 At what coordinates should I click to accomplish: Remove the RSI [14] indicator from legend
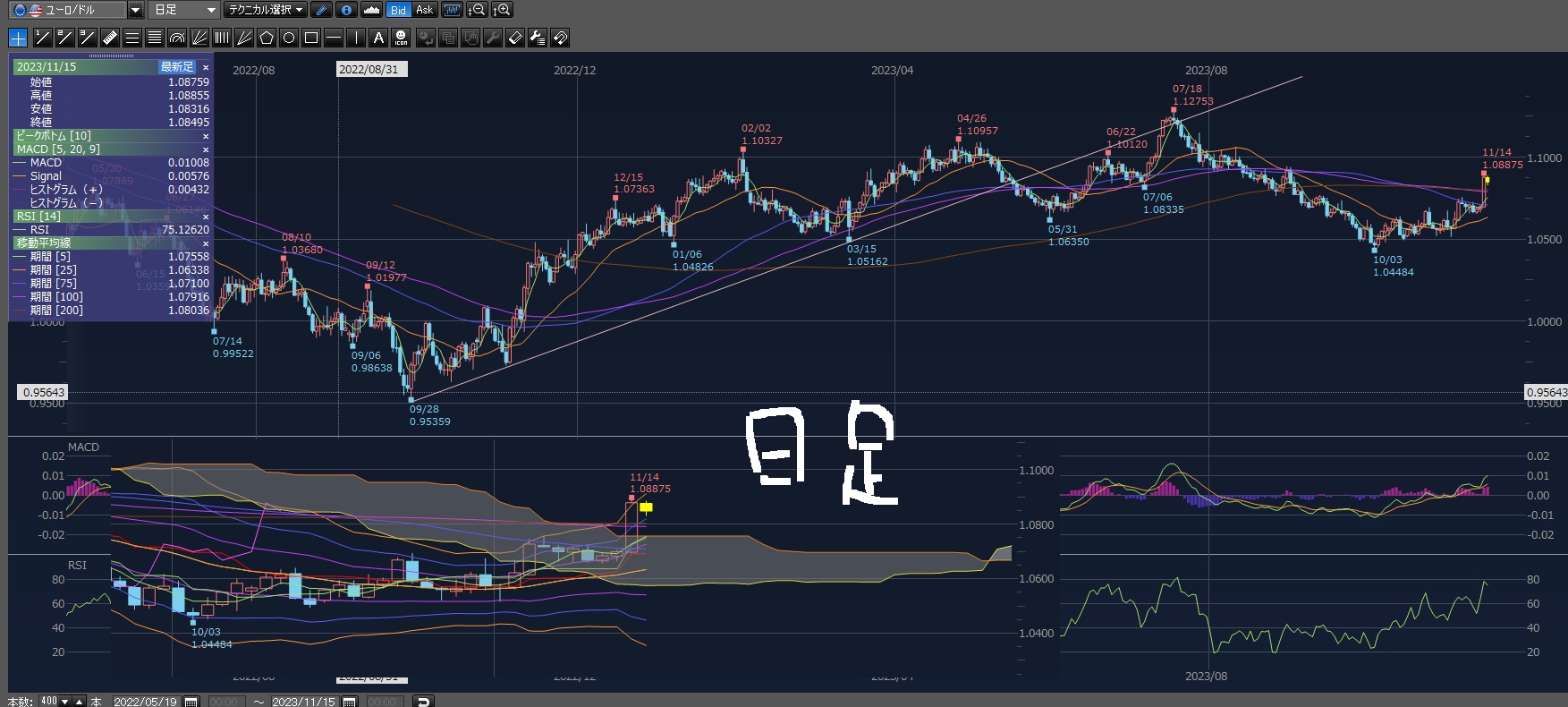(206, 217)
